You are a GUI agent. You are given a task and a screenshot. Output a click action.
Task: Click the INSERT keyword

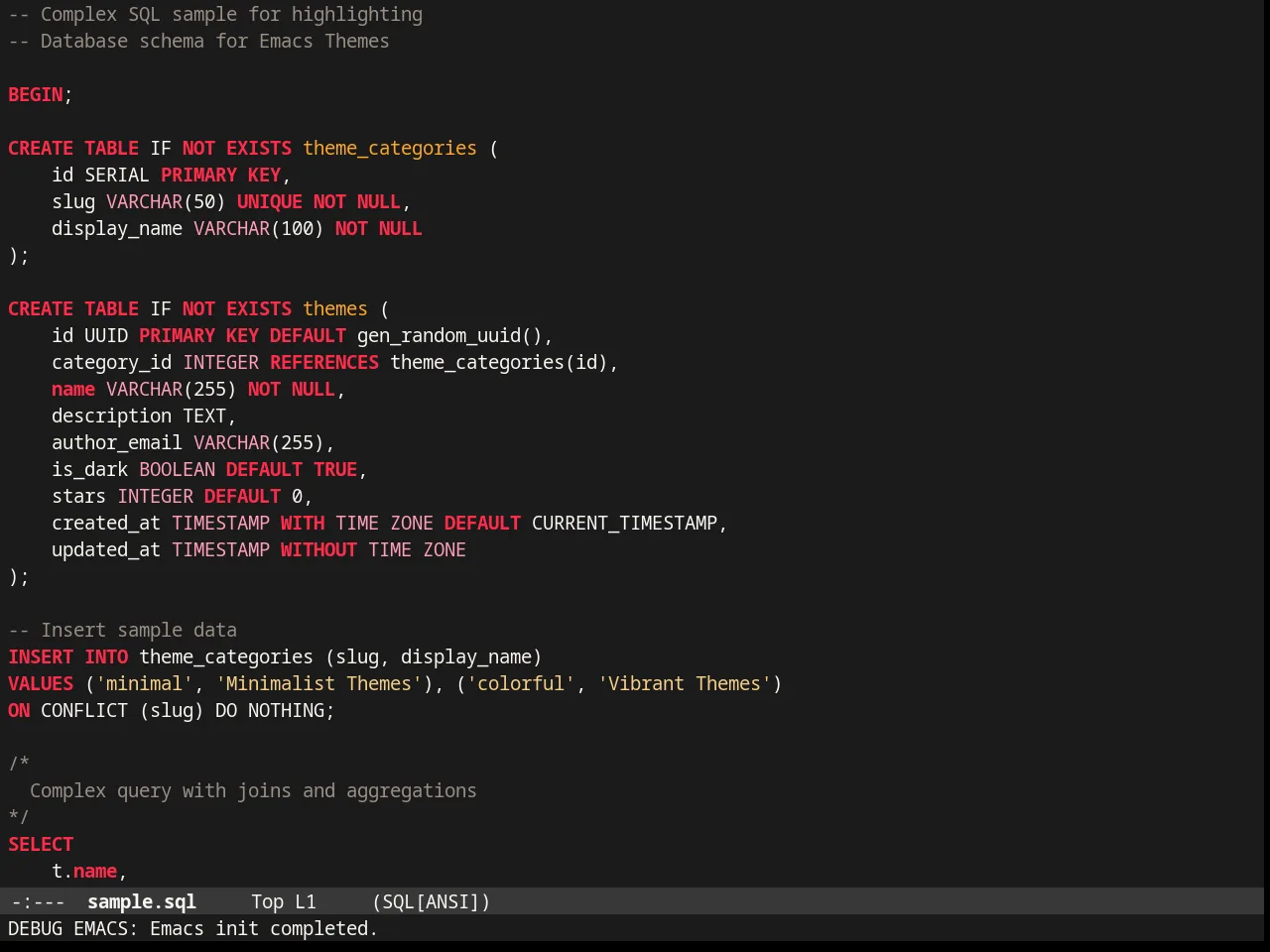(x=41, y=656)
